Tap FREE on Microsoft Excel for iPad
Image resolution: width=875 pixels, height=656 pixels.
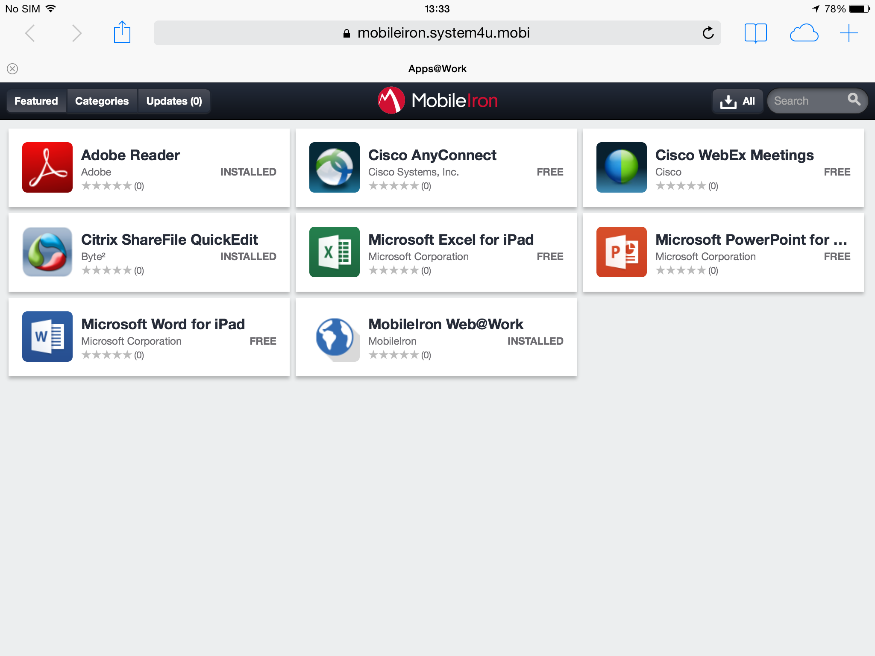point(550,256)
